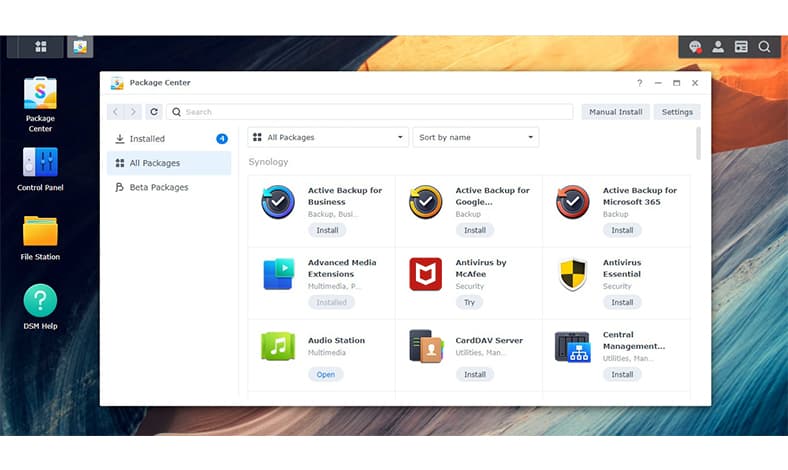Select All Packages in the sidebar
This screenshot has height=470, width=788.
(x=169, y=163)
